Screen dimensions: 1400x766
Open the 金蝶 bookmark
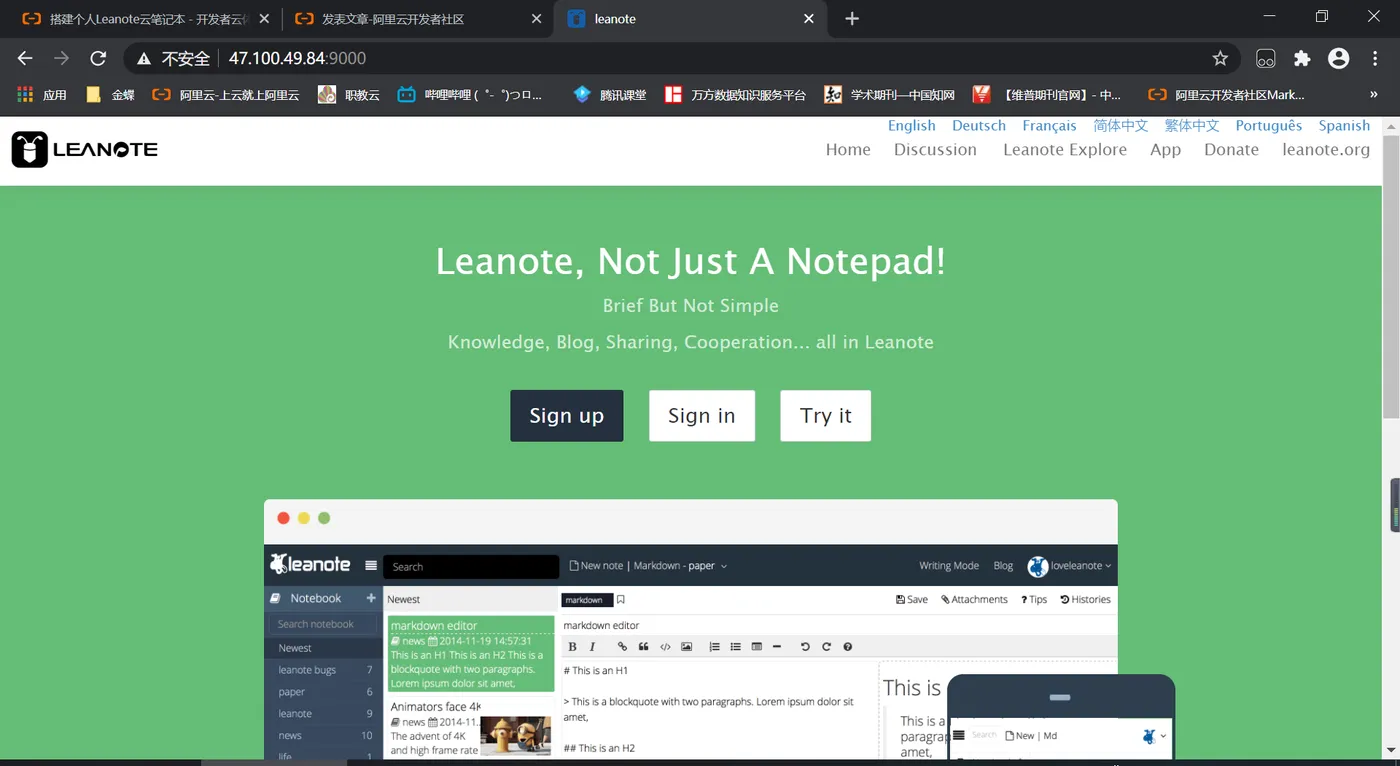coord(110,95)
